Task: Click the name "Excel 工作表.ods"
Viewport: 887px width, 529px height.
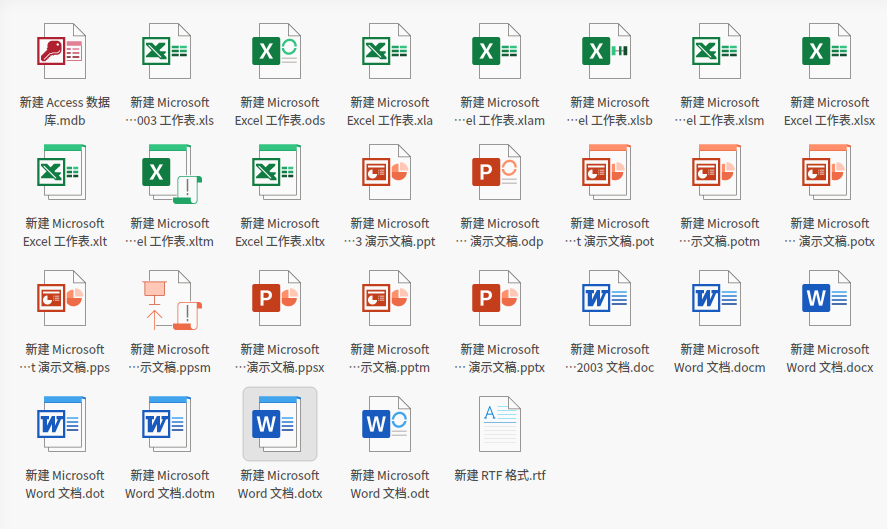Action: [280, 121]
